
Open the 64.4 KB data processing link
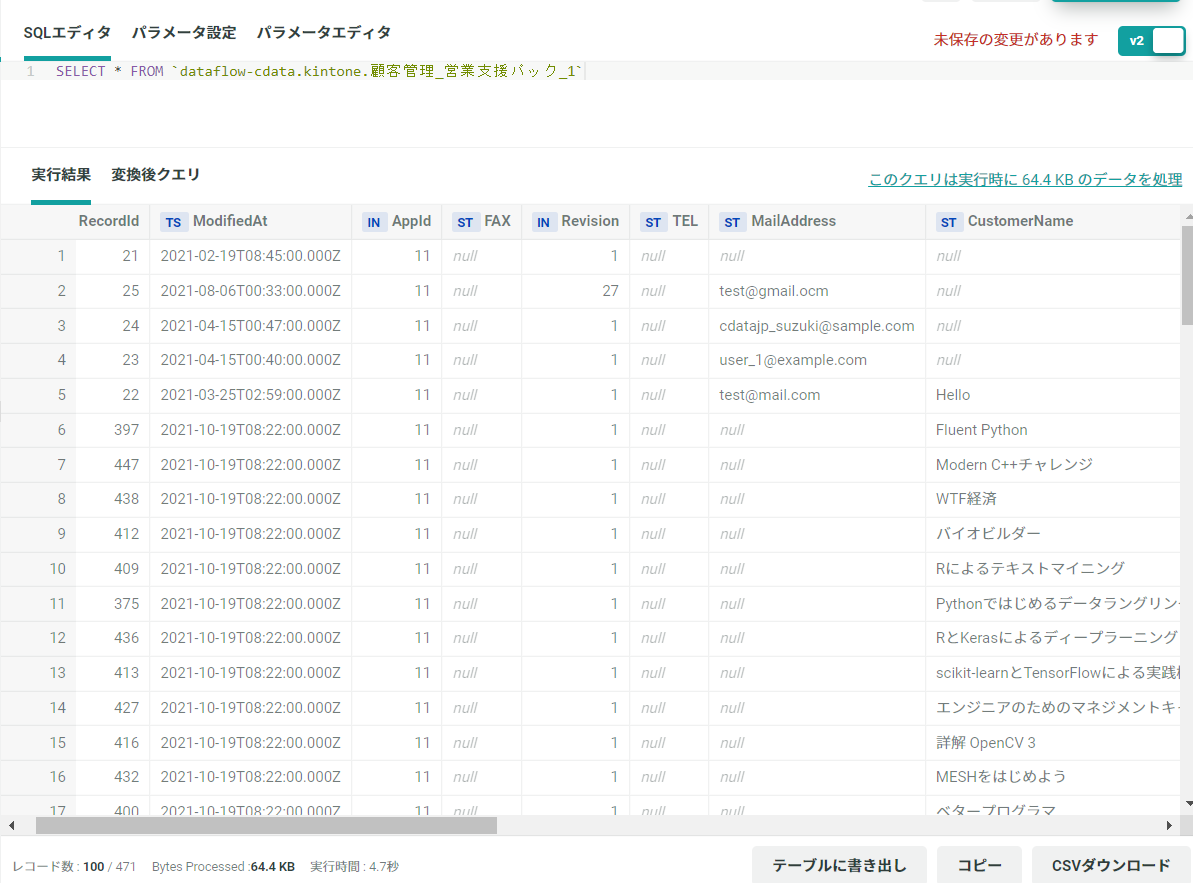[x=1025, y=179]
